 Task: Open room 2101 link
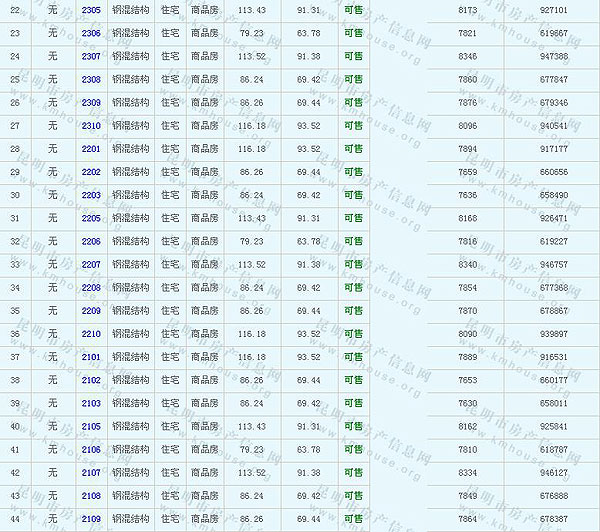pyautogui.click(x=91, y=357)
